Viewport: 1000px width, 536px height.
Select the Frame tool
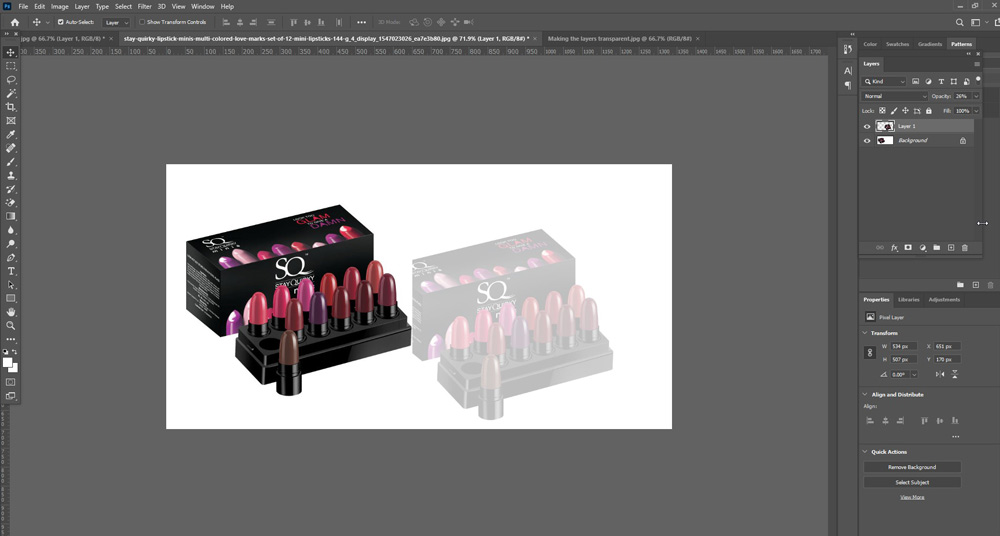click(x=11, y=121)
